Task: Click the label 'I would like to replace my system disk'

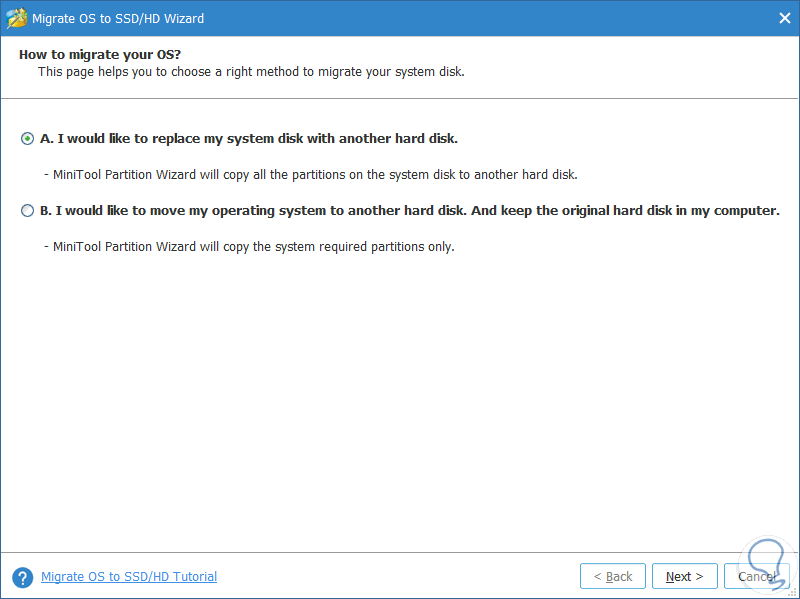Action: pos(248,139)
